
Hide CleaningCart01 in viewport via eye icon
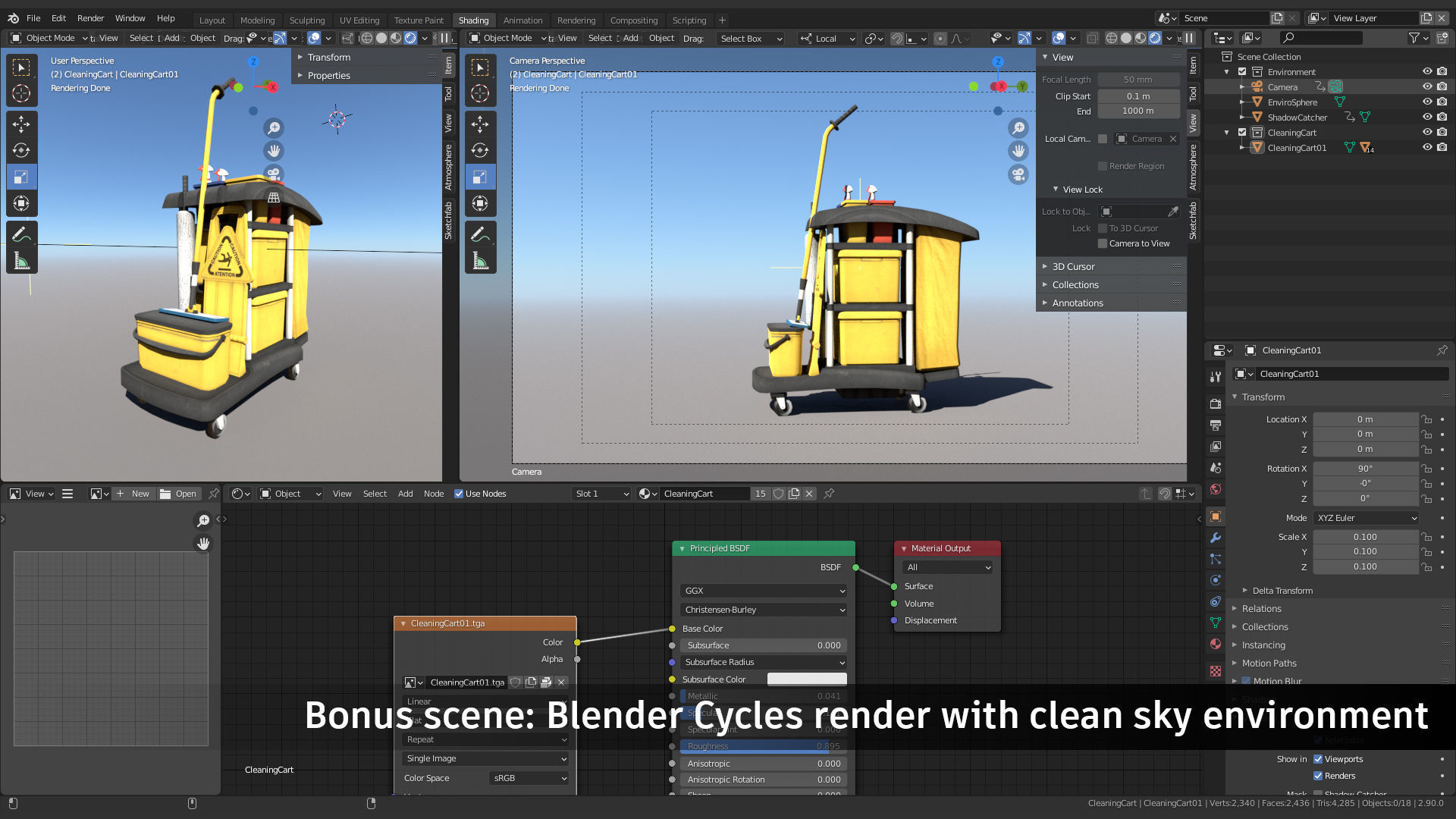point(1427,147)
